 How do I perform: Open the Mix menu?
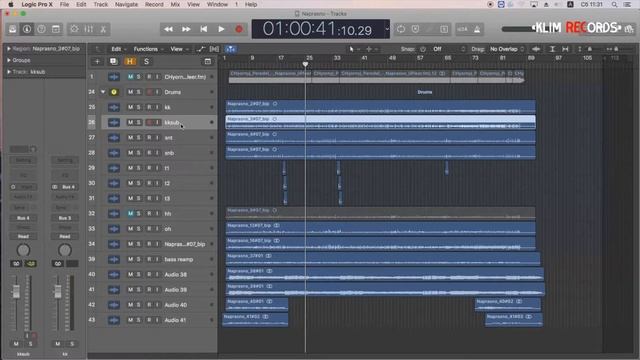(175, 4)
